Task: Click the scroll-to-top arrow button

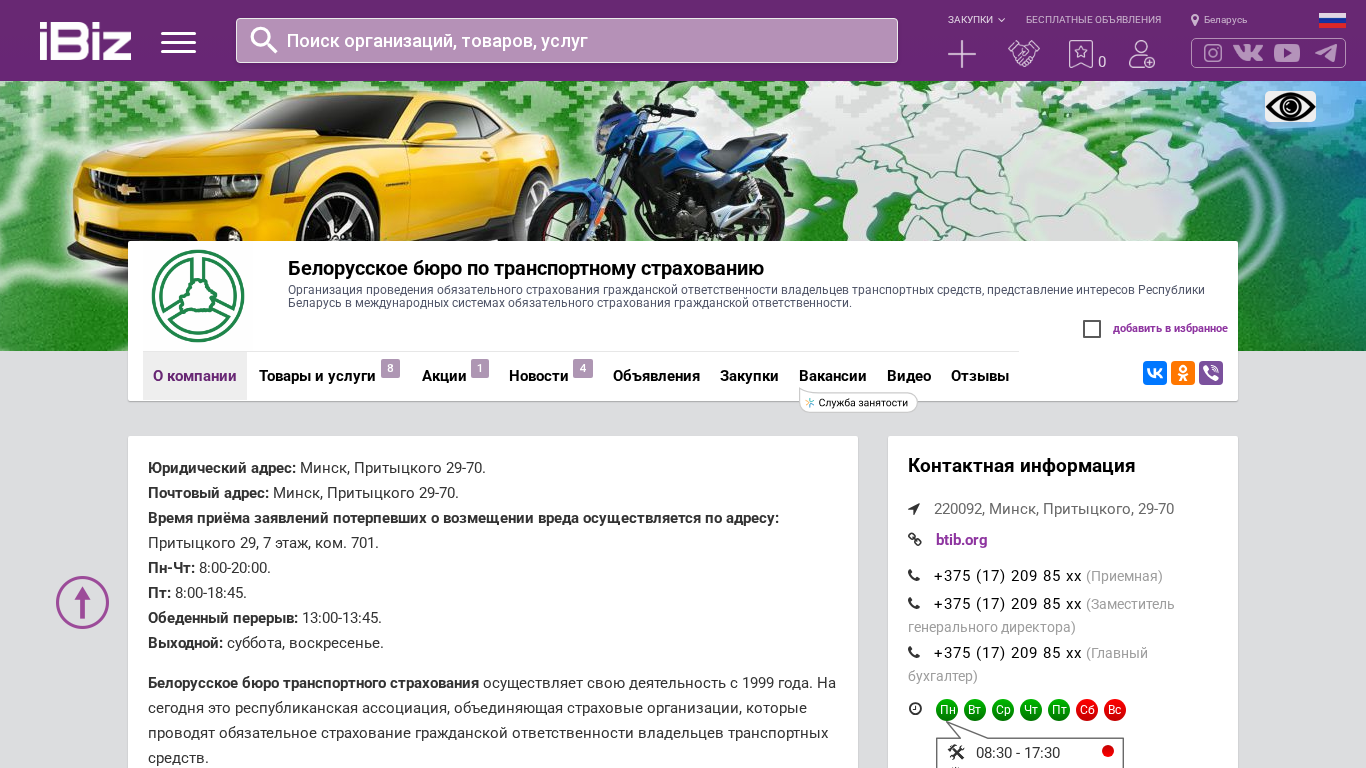Action: [x=82, y=602]
